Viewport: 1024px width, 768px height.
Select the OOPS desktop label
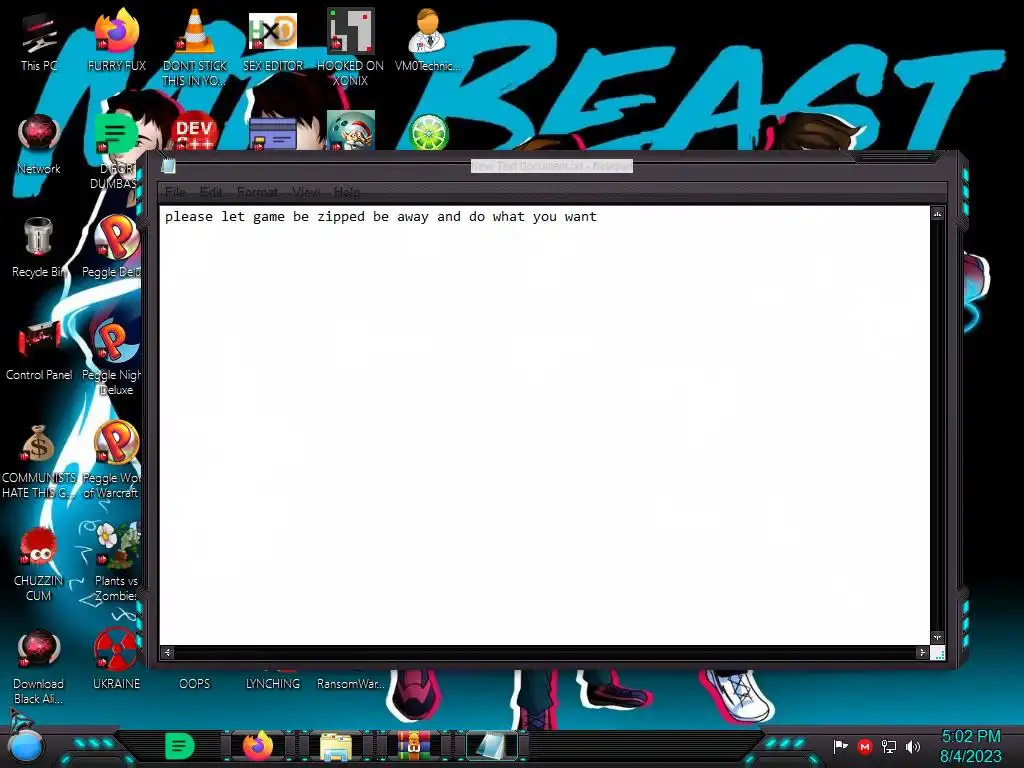tap(195, 684)
